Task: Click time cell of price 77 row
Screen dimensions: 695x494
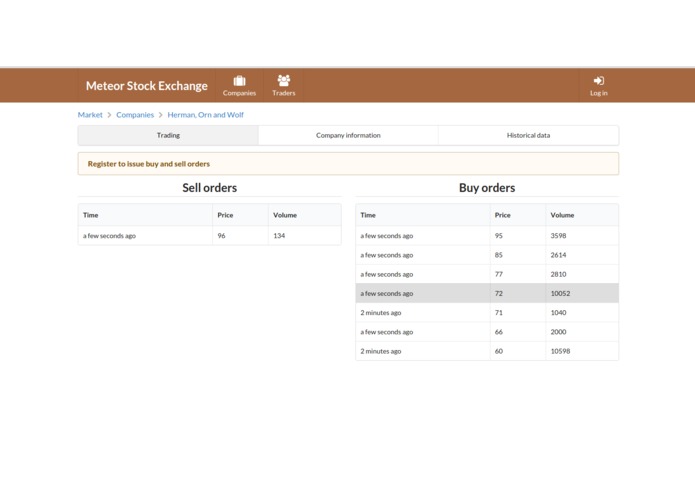Action: [x=423, y=274]
